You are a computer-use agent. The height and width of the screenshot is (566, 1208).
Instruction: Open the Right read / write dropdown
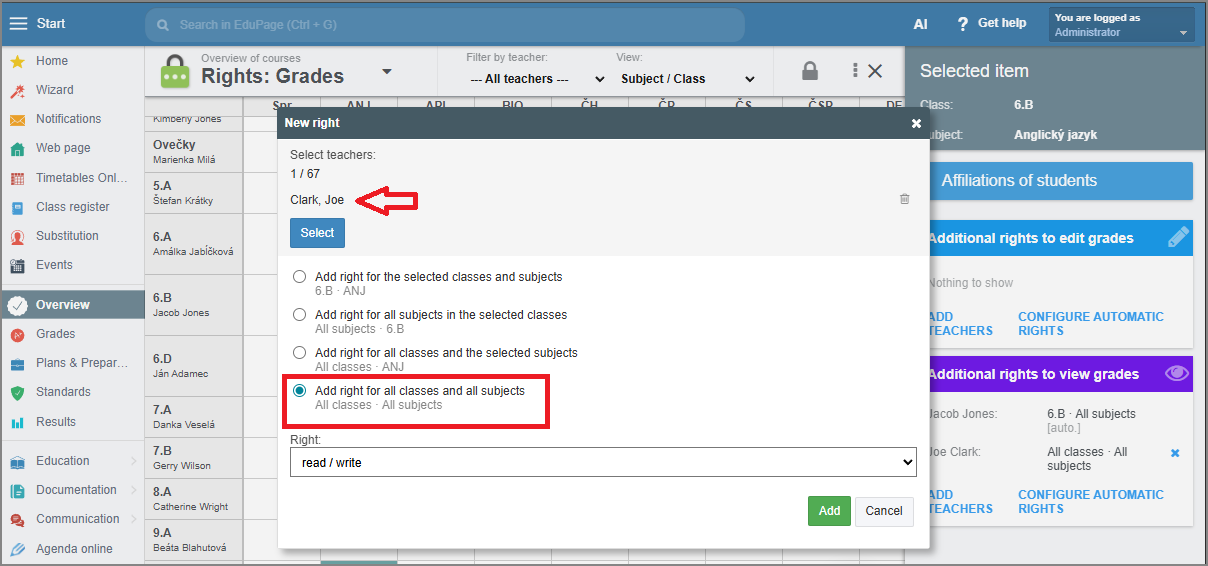tap(603, 462)
